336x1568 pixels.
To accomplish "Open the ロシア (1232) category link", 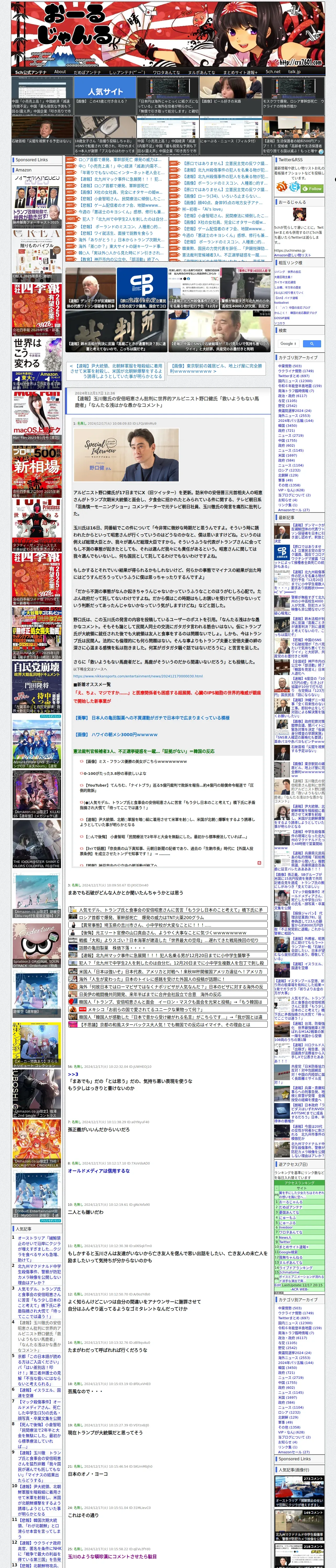I will click(289, 470).
